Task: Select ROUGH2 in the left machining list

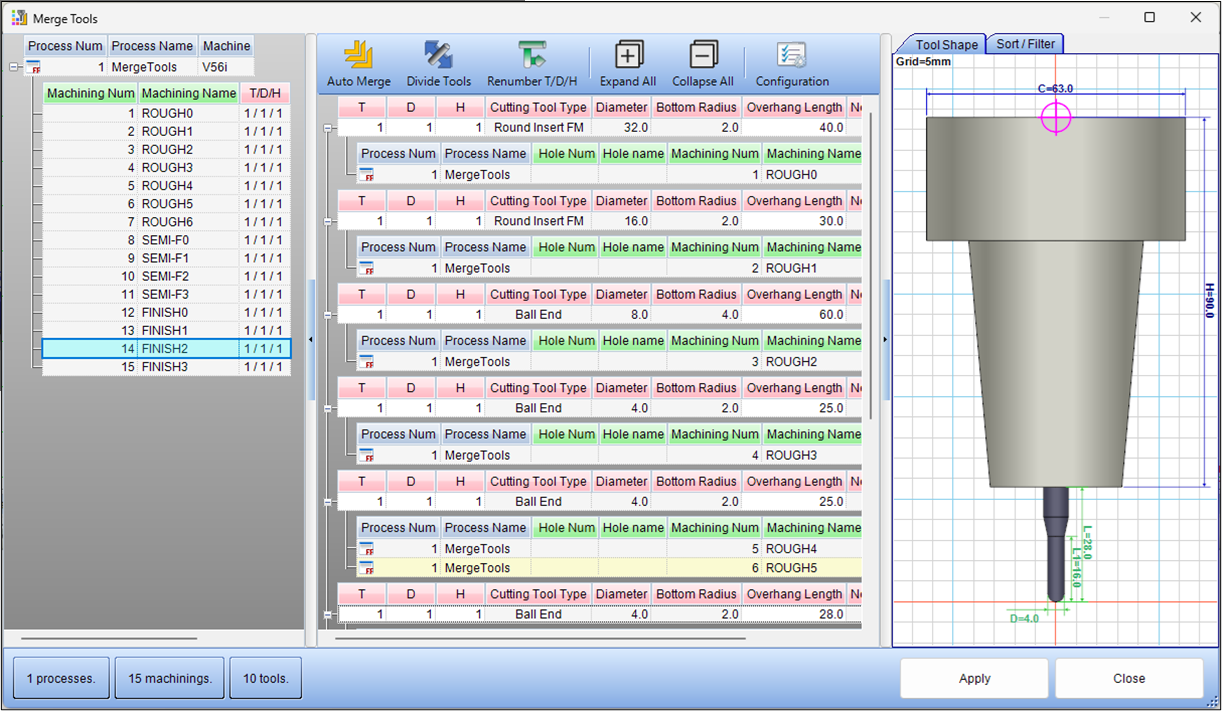Action: point(166,149)
